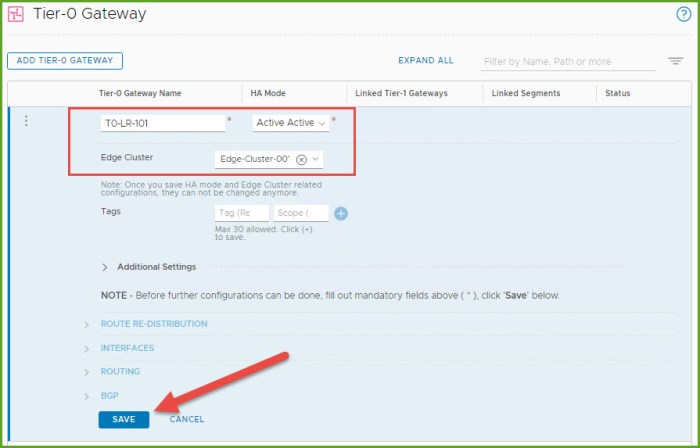Image resolution: width=700 pixels, height=448 pixels.
Task: Click the Save button
Action: click(x=124, y=419)
